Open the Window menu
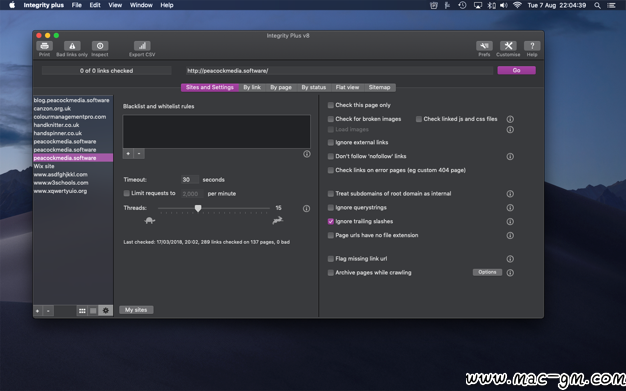The height and width of the screenshot is (391, 626). pos(141,5)
